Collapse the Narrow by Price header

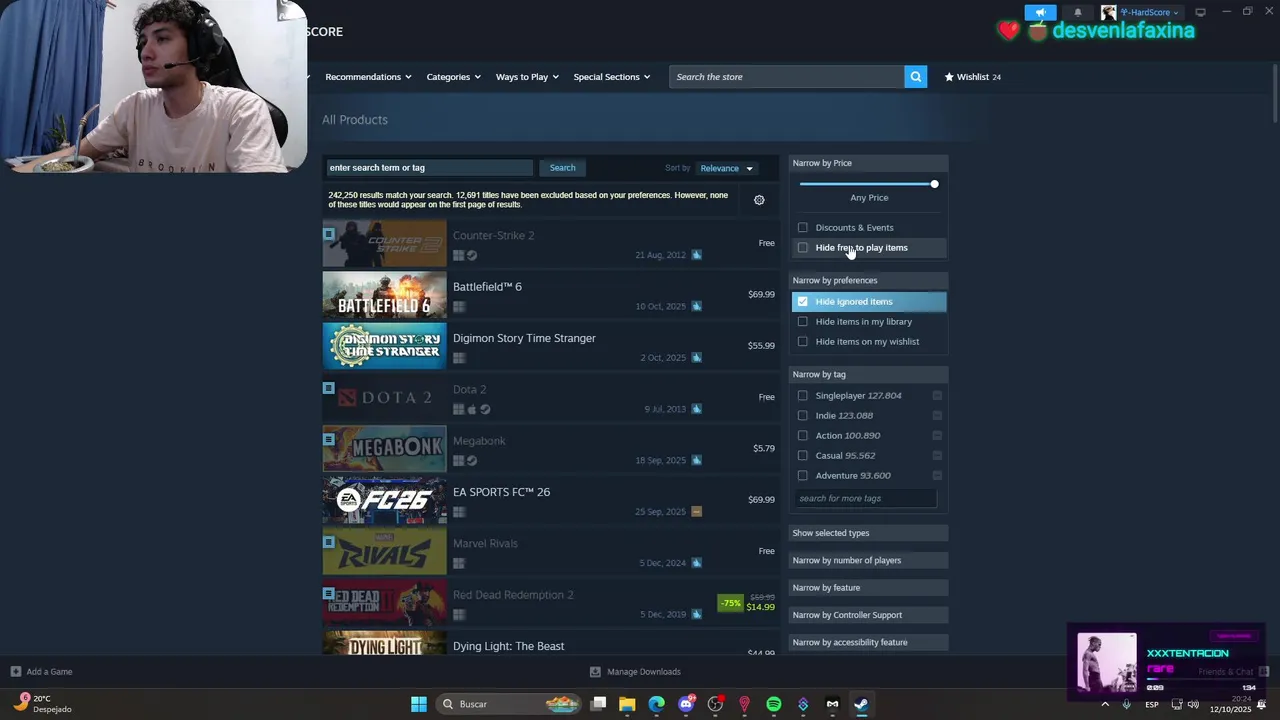coord(869,163)
